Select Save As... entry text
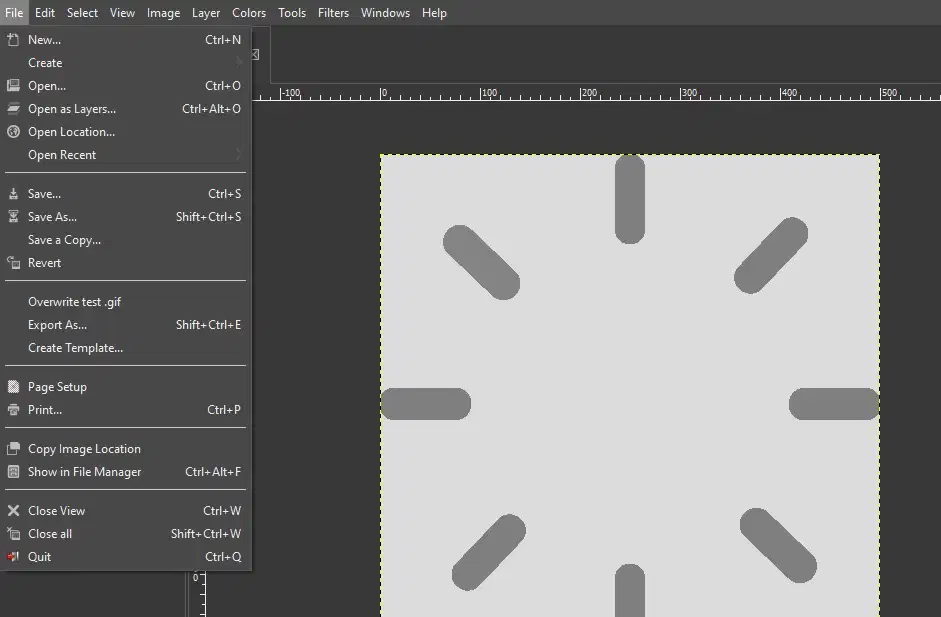 (x=52, y=217)
